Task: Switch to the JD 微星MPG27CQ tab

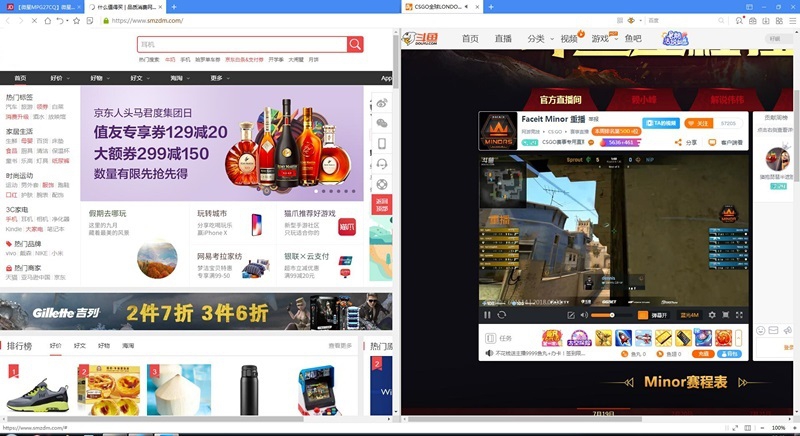Action: pos(42,7)
